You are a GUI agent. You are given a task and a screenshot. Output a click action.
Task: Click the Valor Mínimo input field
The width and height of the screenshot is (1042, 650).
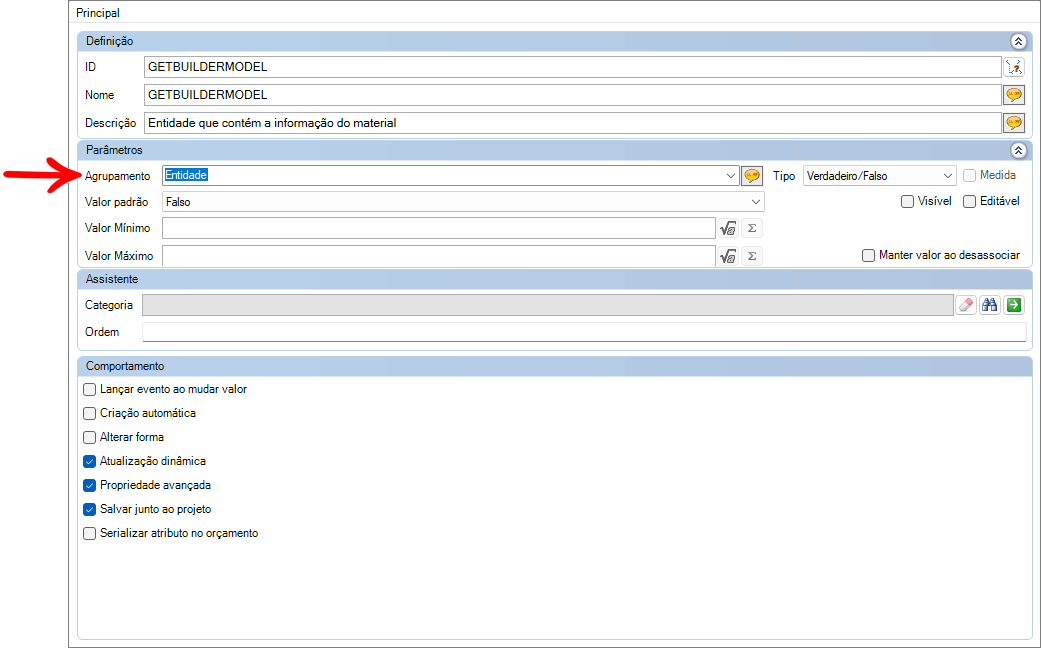[439, 228]
